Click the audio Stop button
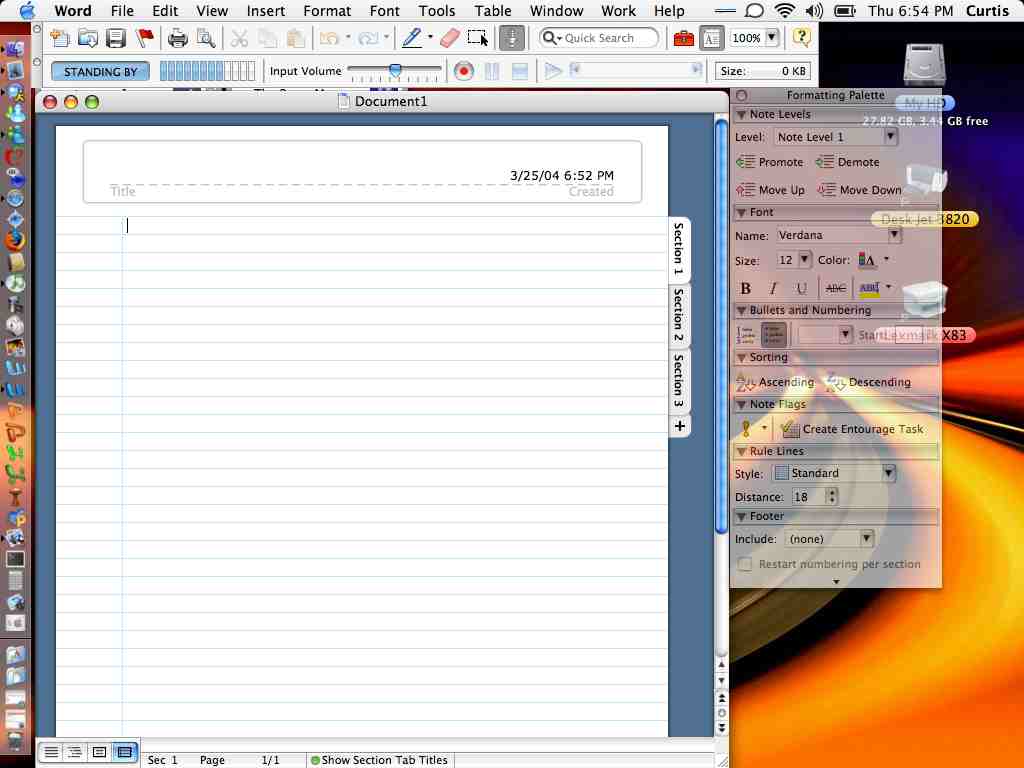Image resolution: width=1024 pixels, height=768 pixels. (520, 71)
